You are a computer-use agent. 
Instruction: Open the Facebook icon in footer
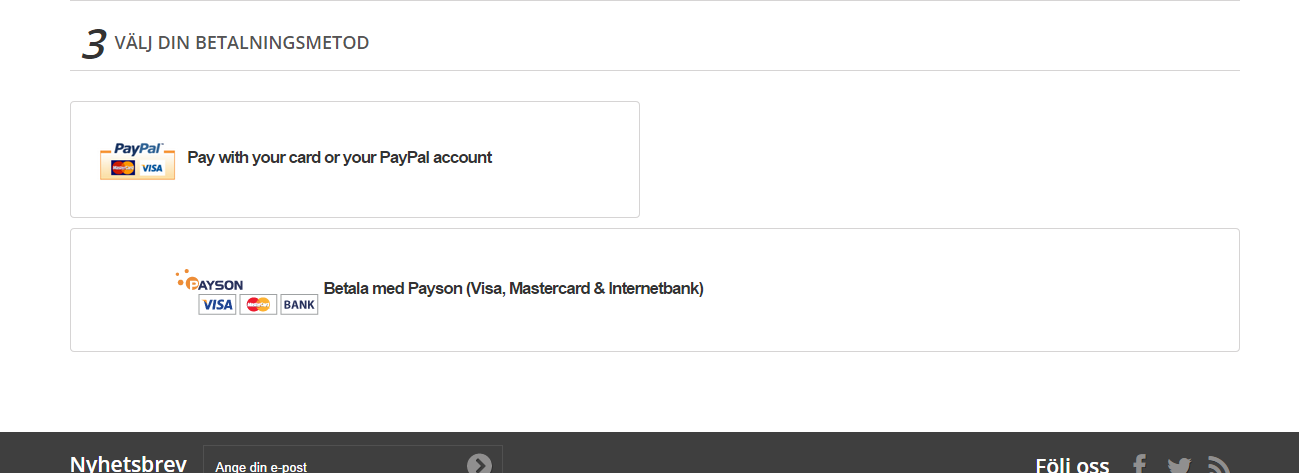(x=1139, y=465)
